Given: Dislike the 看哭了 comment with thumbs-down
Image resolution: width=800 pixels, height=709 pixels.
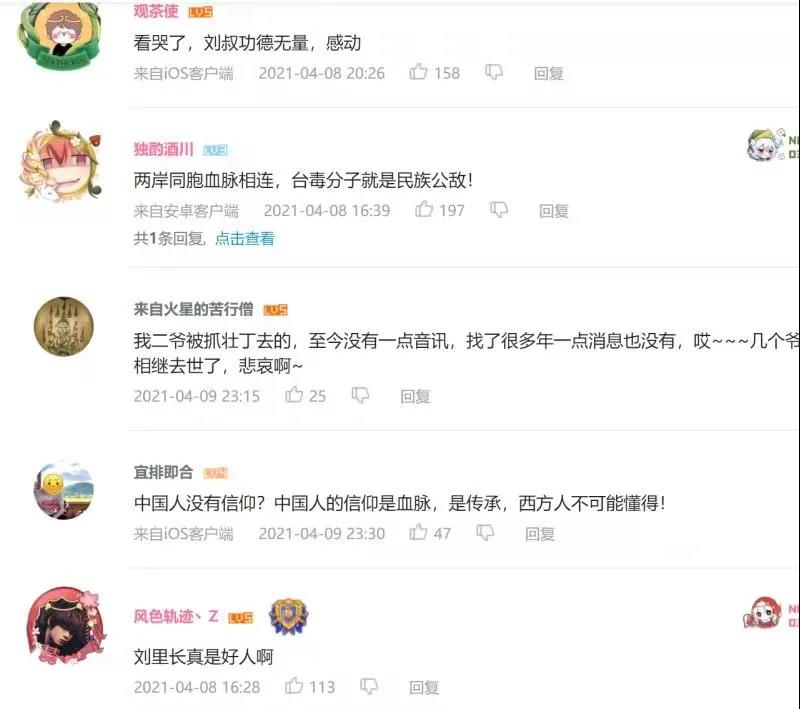Looking at the screenshot, I should 494,72.
